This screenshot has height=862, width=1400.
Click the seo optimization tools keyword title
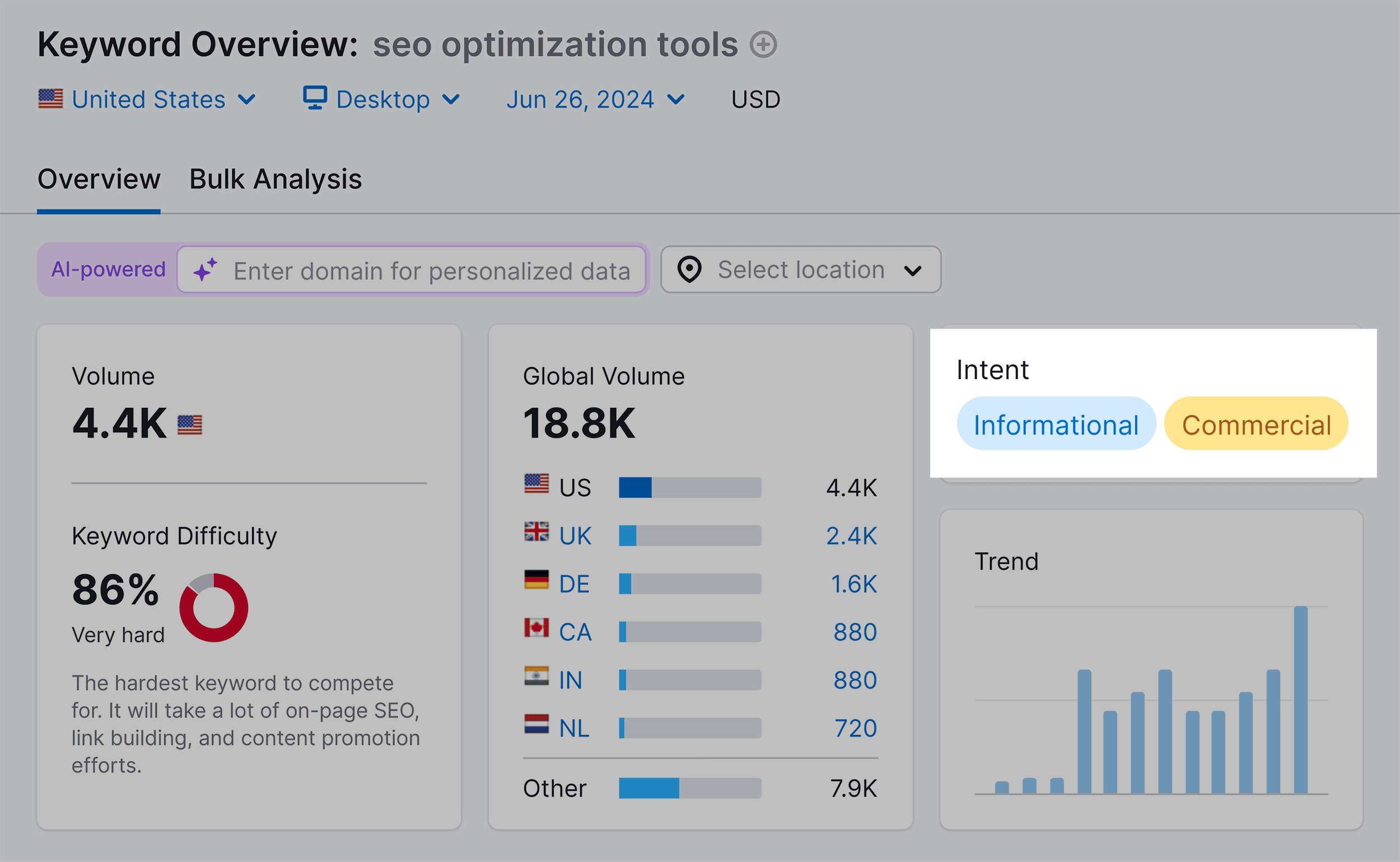click(x=555, y=44)
